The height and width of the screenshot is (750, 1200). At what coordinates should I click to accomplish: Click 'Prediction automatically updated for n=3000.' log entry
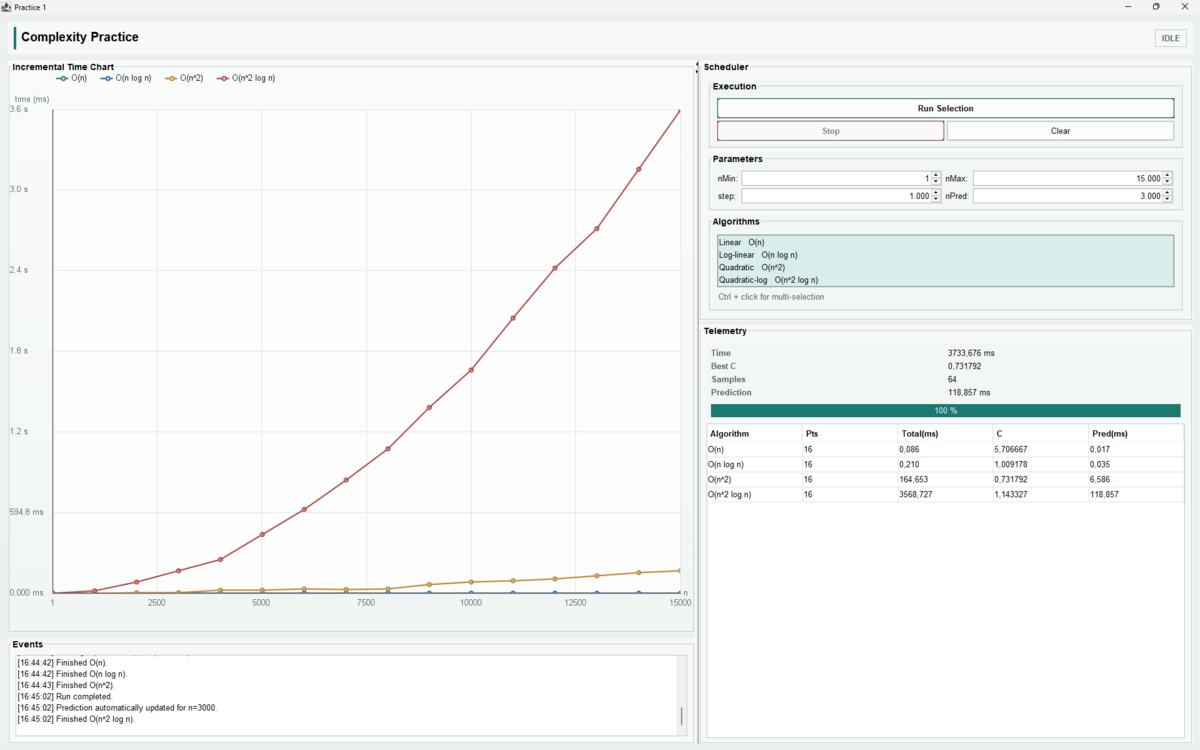117,707
